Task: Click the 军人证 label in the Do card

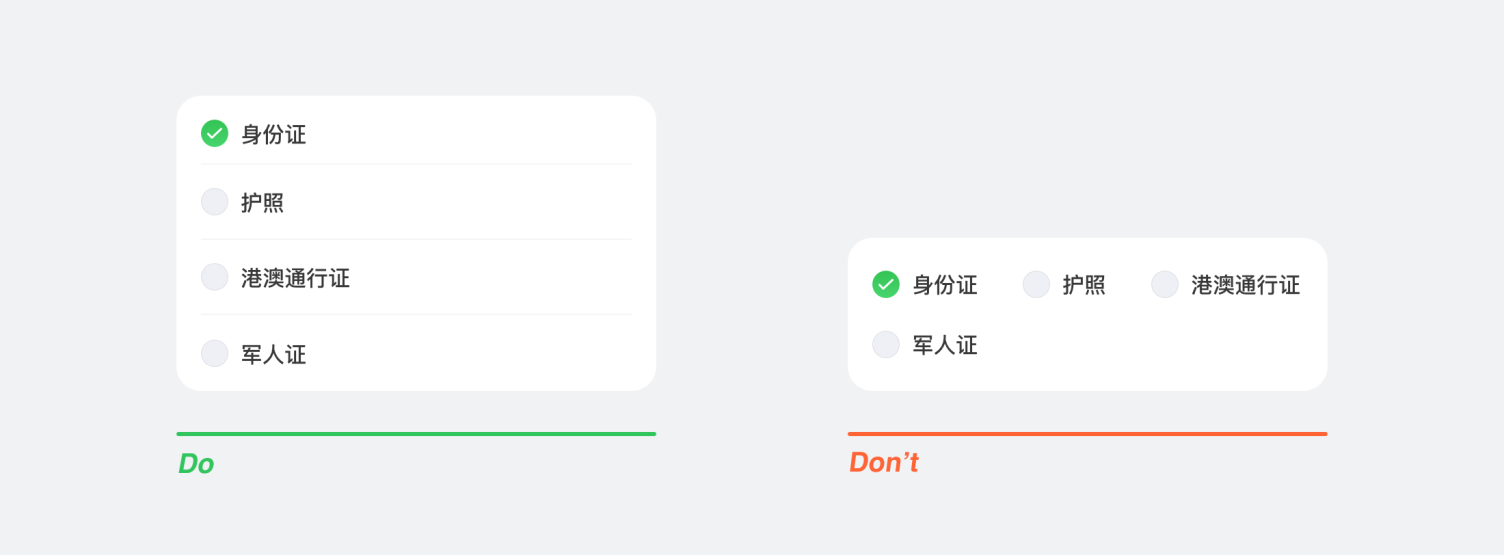Action: [x=273, y=354]
